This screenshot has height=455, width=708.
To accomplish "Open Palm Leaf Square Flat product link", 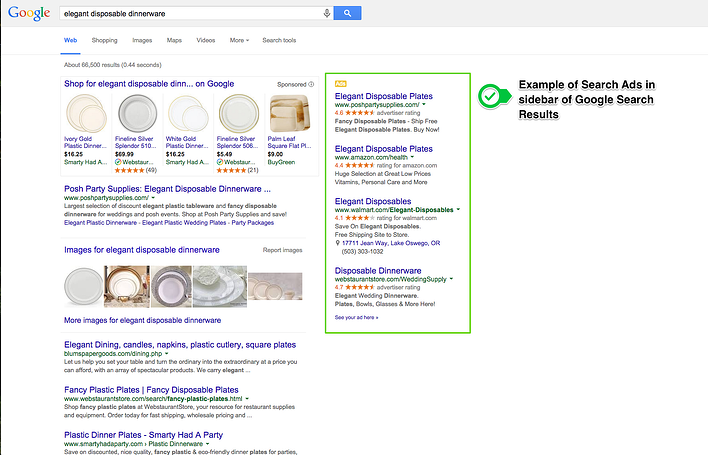I will click(289, 142).
